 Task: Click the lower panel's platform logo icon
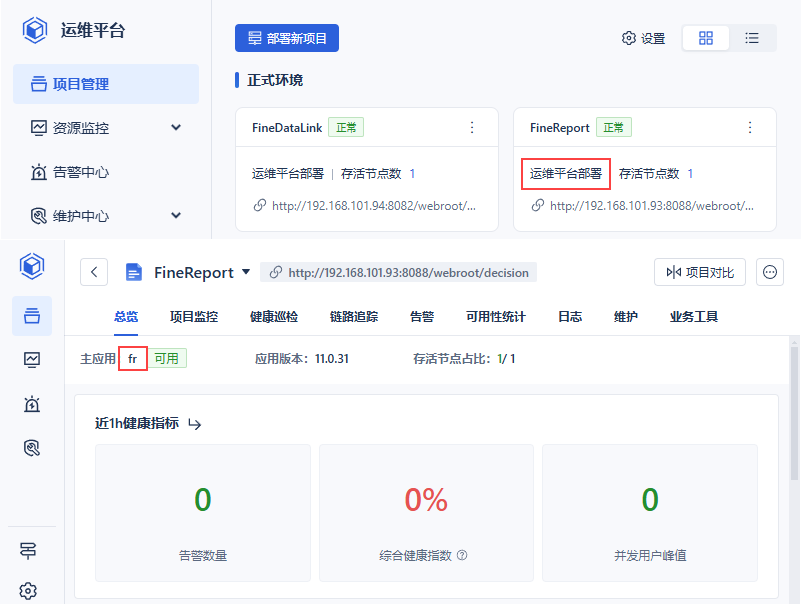tap(32, 266)
